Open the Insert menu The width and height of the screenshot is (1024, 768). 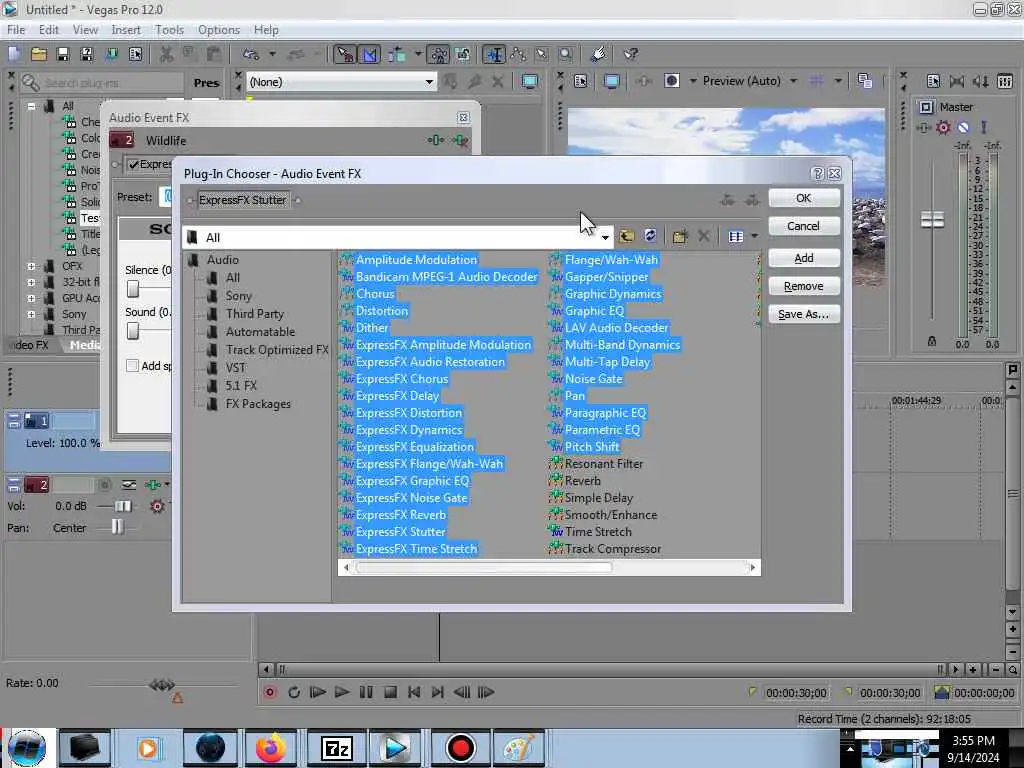click(125, 30)
